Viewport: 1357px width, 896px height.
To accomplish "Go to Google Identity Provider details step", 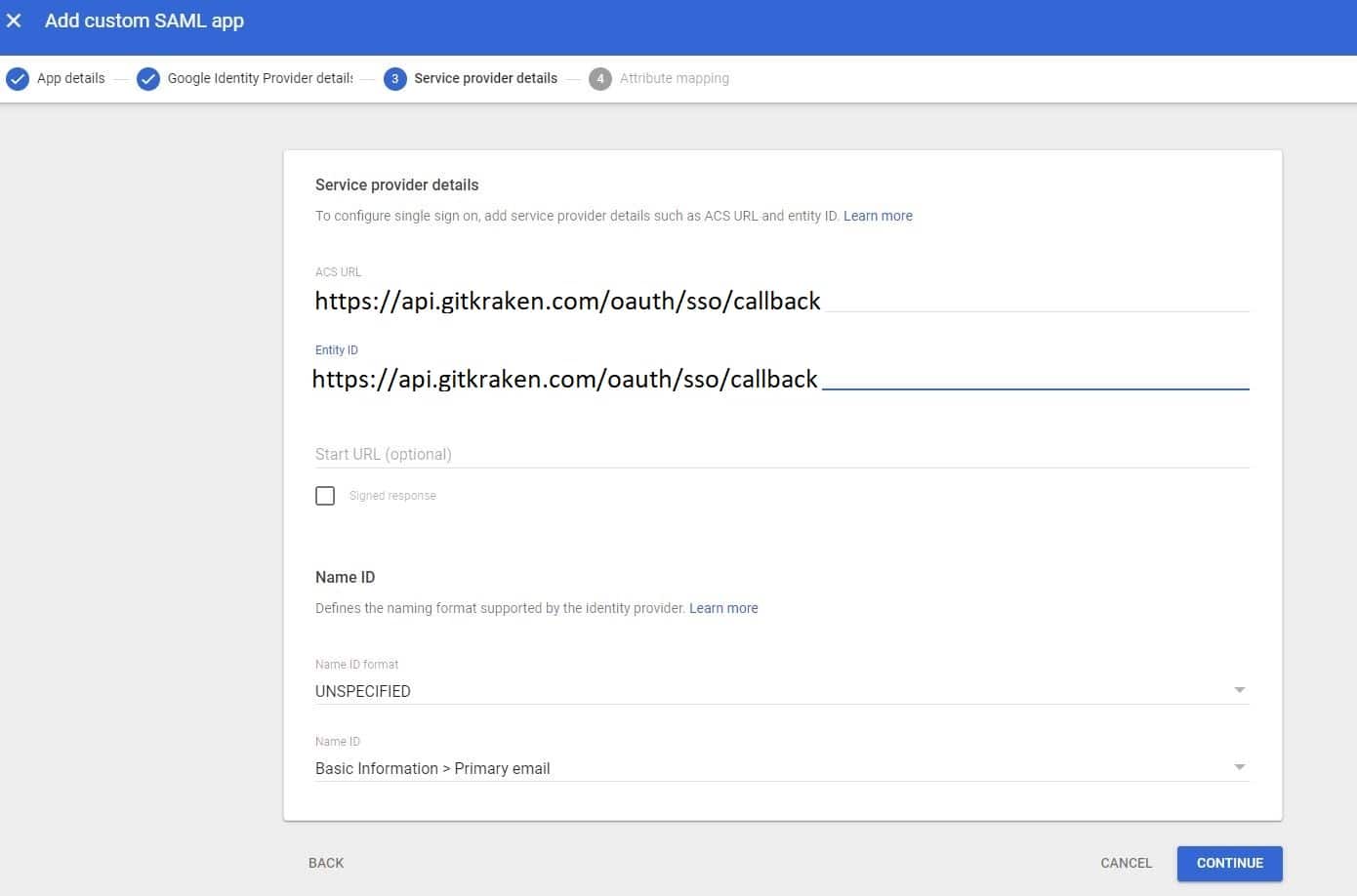I will 261,78.
